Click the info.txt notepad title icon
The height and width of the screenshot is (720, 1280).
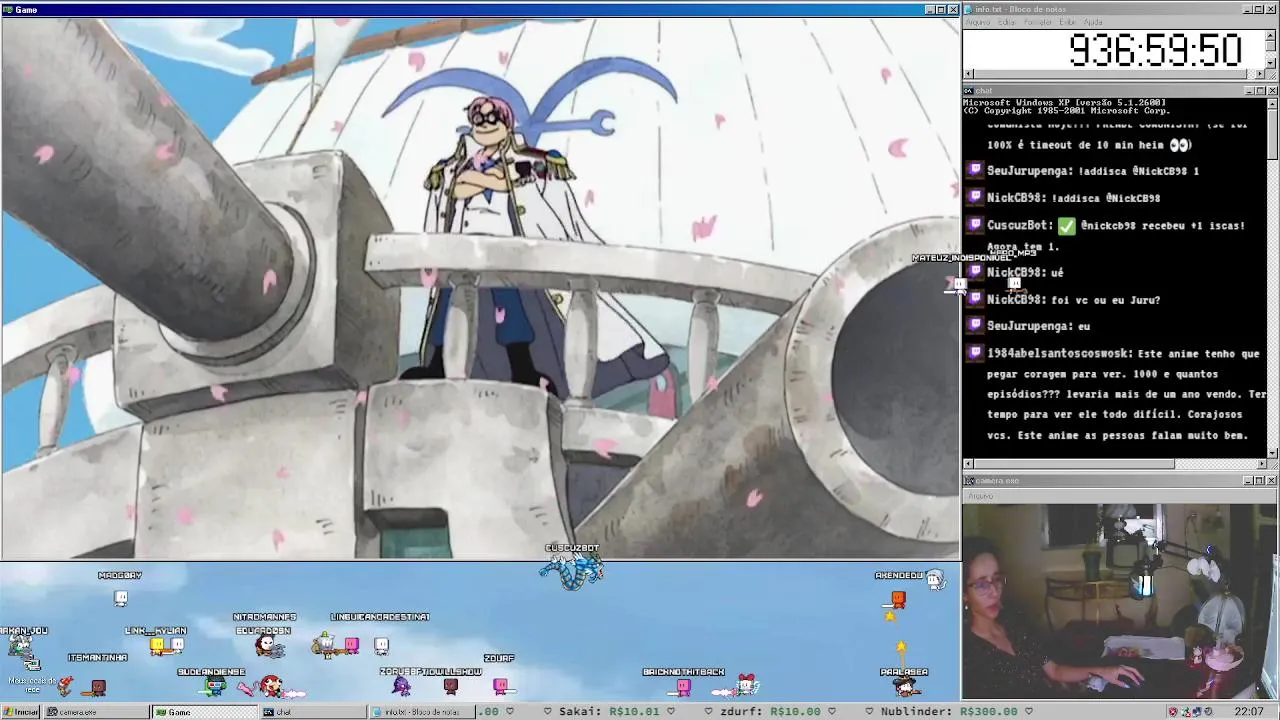[969, 9]
